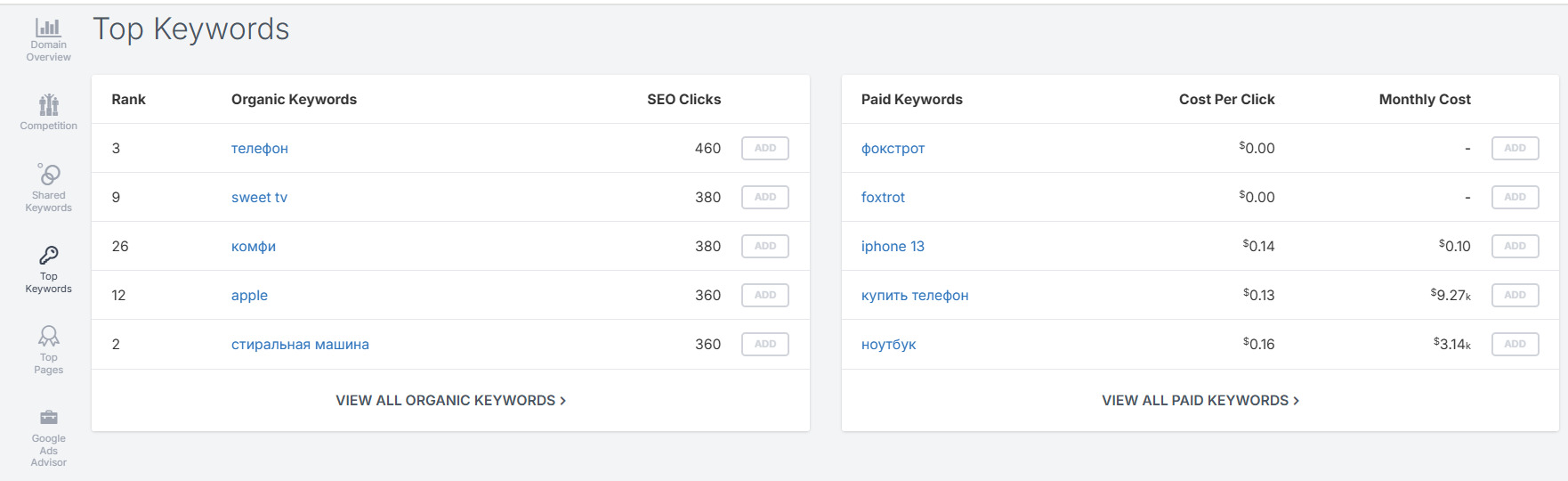Select cost per click $0.13
Viewport: 1568px width, 481px height.
click(x=1258, y=295)
